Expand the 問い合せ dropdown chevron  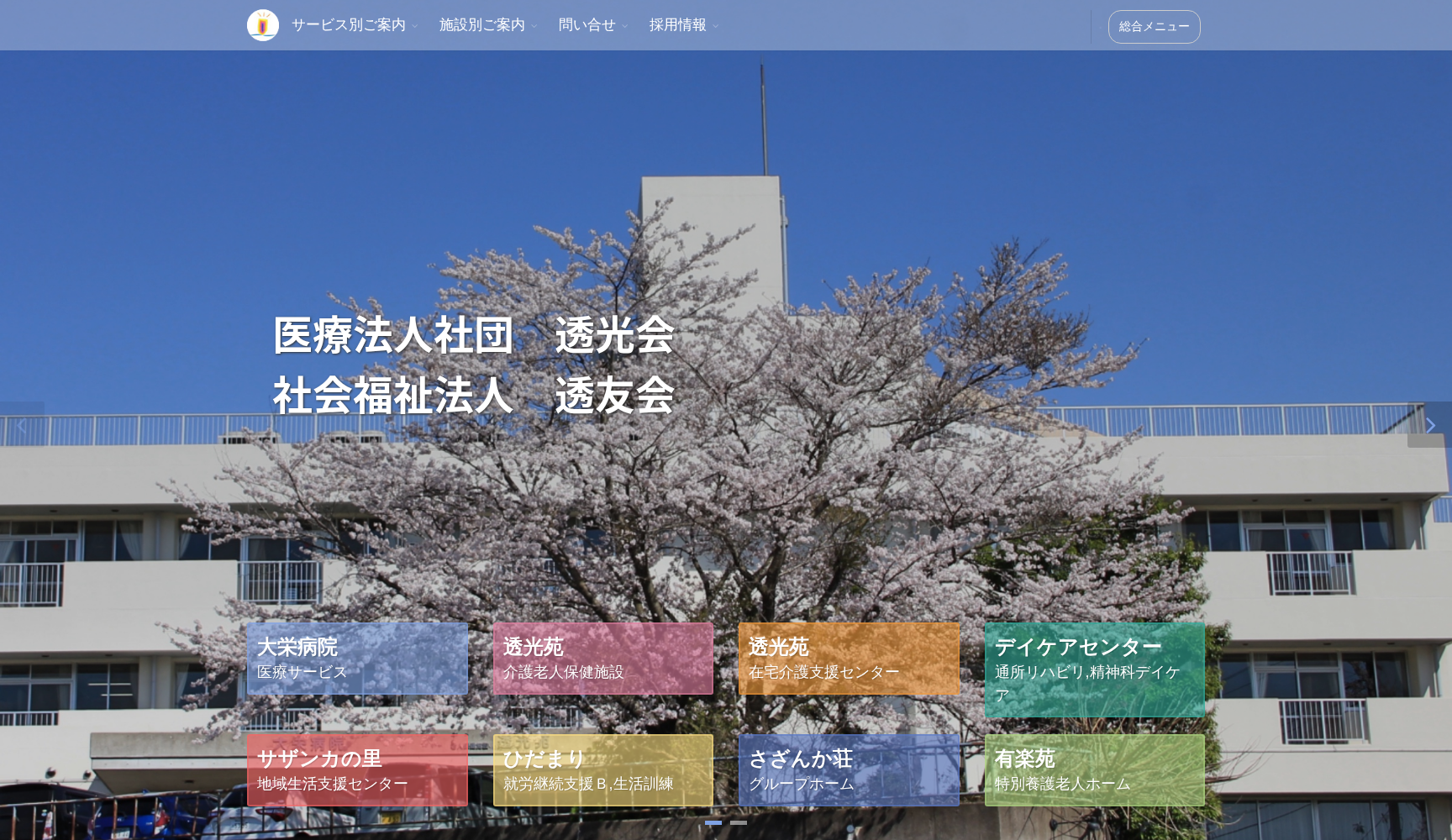[x=625, y=26]
